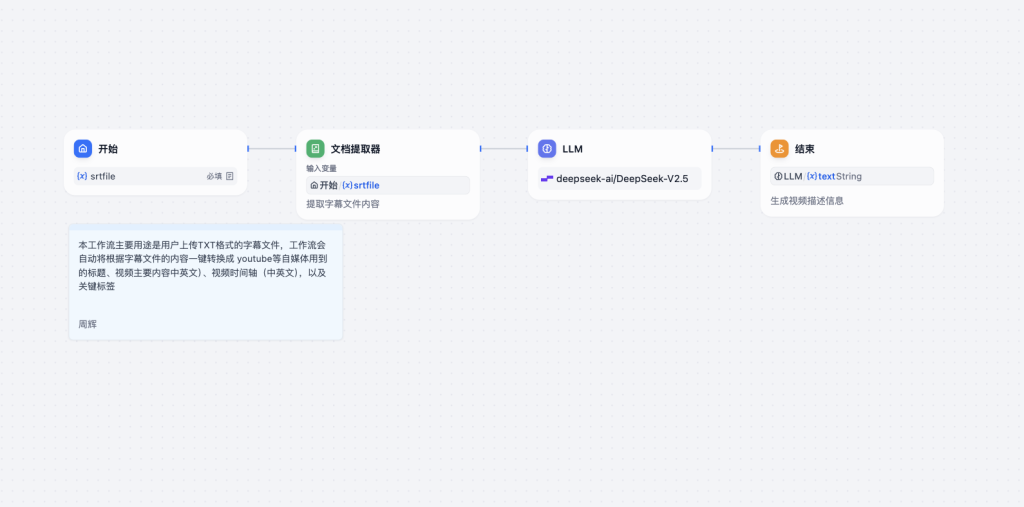Click the author name 周辉 in the note
Image resolution: width=1024 pixels, height=507 pixels.
(x=88, y=324)
